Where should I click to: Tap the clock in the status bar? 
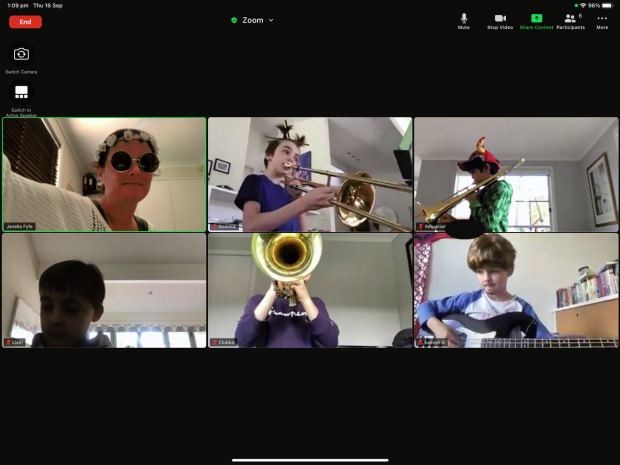(x=17, y=5)
